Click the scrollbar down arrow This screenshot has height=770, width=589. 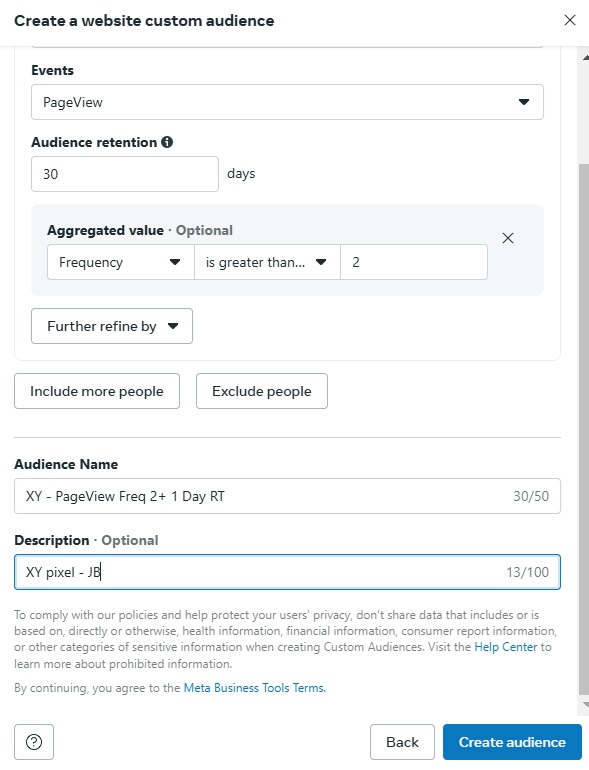pyautogui.click(x=585, y=704)
